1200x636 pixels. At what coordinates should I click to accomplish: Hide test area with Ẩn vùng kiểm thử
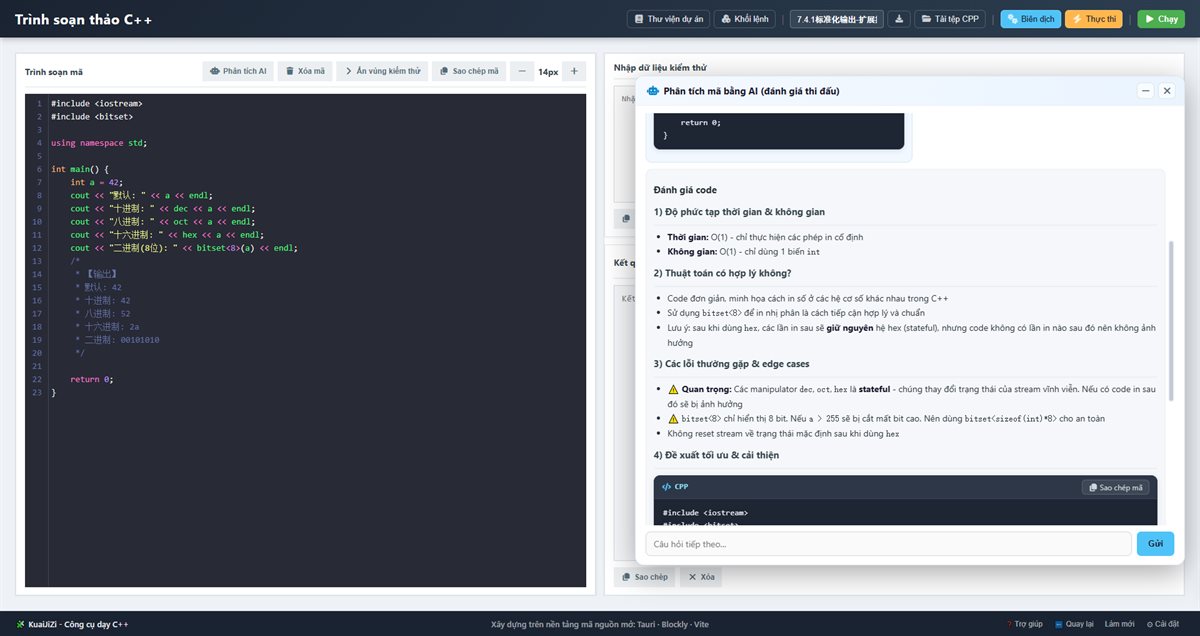[382, 71]
